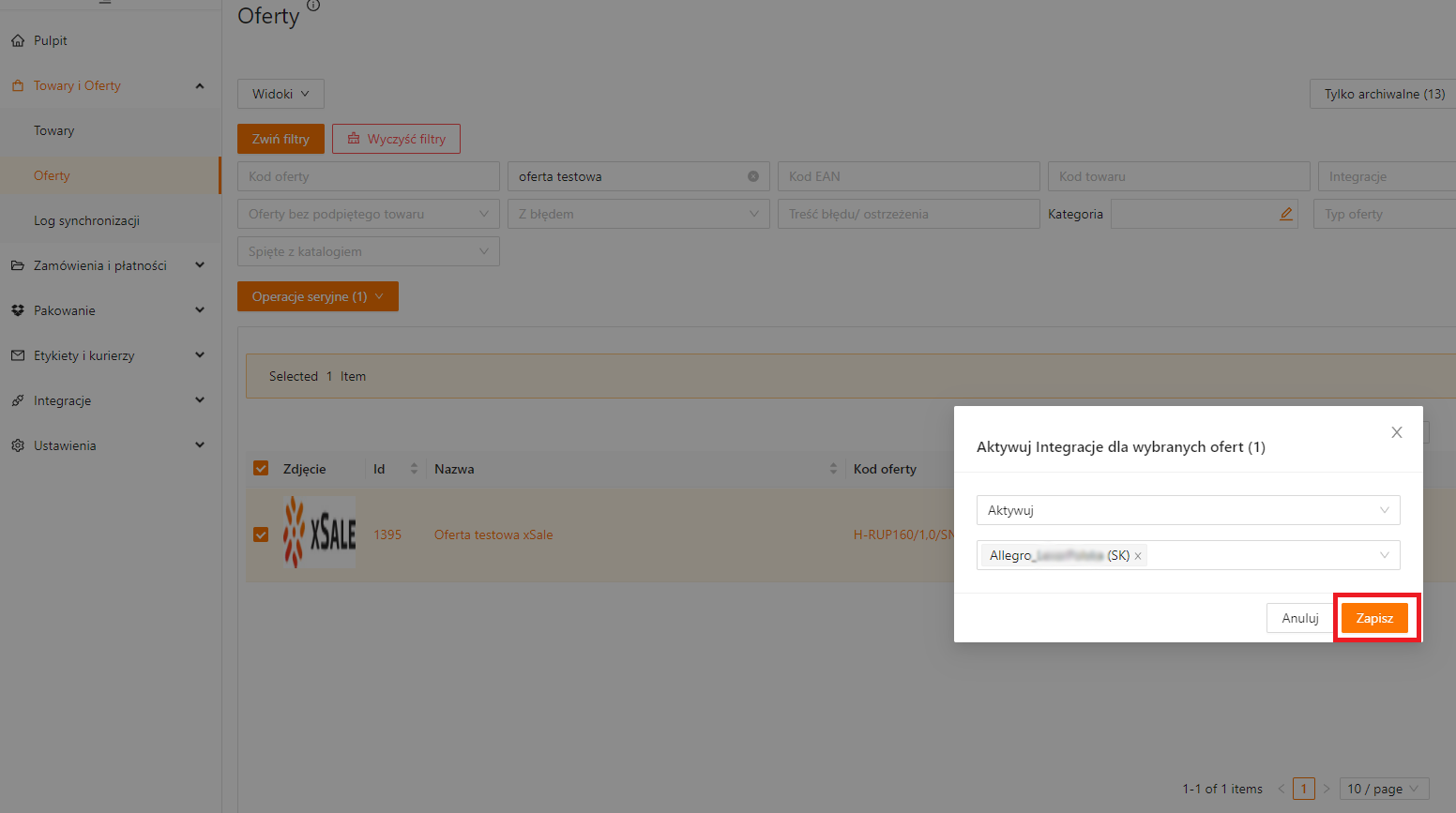This screenshot has width=1456, height=813.
Task: Open the Aktywuj dropdown in the dialog
Action: pos(1187,510)
